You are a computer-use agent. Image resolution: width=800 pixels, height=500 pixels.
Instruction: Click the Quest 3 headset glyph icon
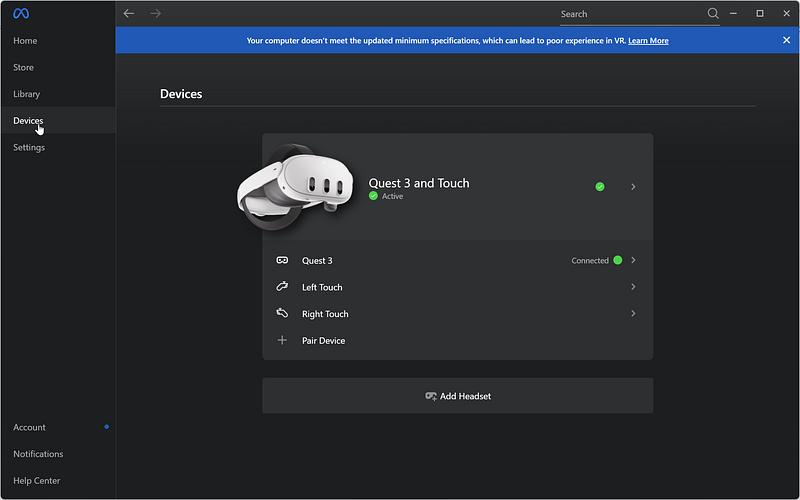point(282,260)
